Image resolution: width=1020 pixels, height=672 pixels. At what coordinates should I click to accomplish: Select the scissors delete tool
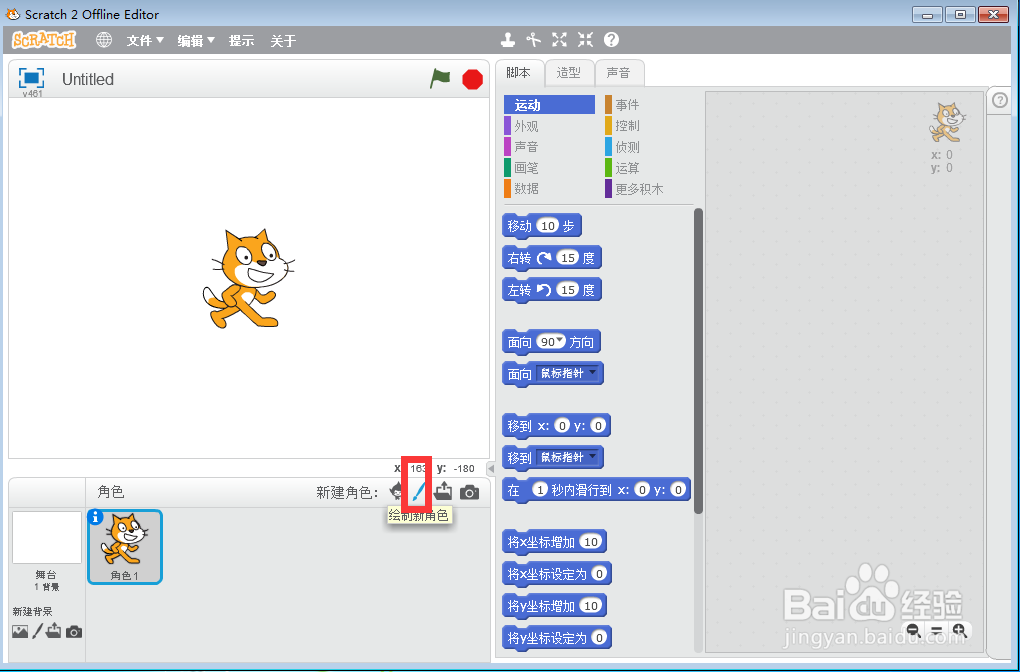[x=534, y=40]
